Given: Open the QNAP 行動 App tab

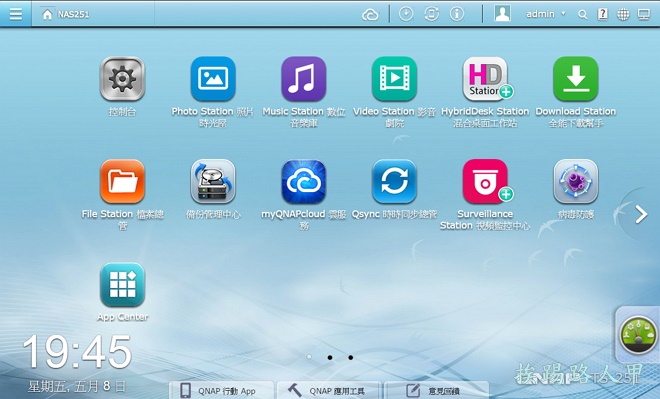Looking at the screenshot, I should coord(221,390).
